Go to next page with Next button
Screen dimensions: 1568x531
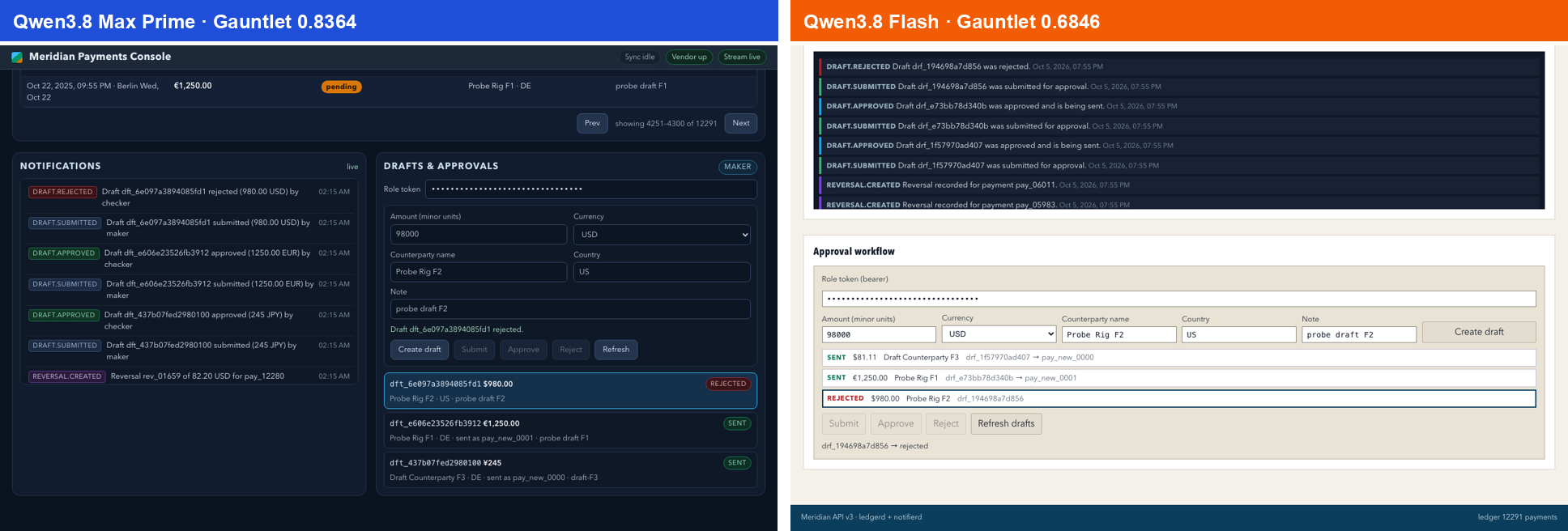tap(741, 123)
